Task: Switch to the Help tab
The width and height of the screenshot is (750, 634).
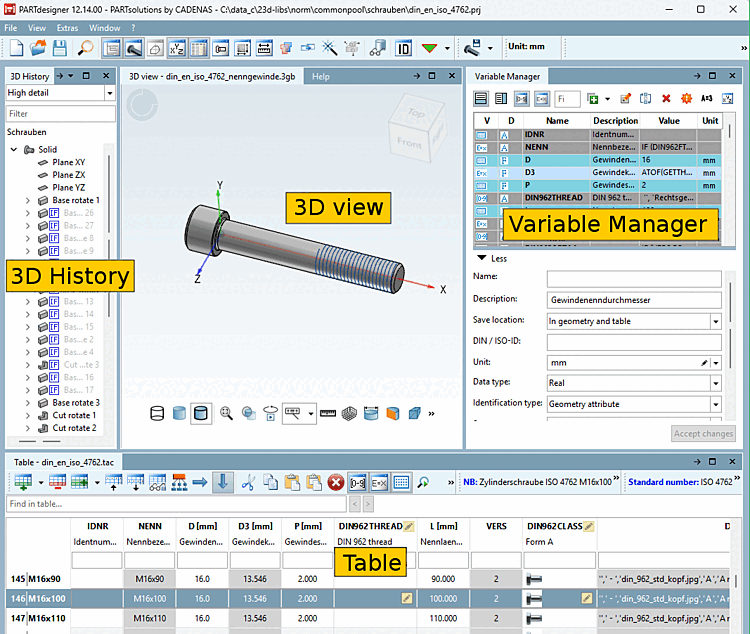Action: click(320, 77)
